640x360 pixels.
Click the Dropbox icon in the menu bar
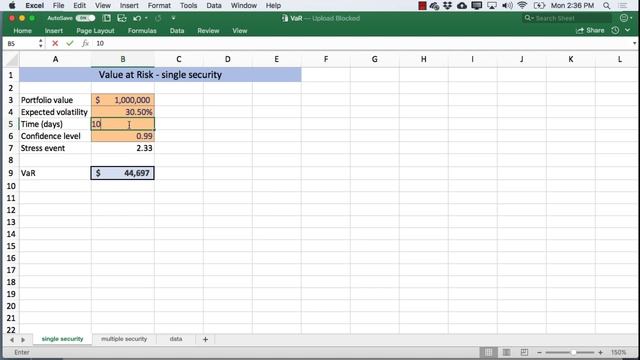click(x=448, y=5)
